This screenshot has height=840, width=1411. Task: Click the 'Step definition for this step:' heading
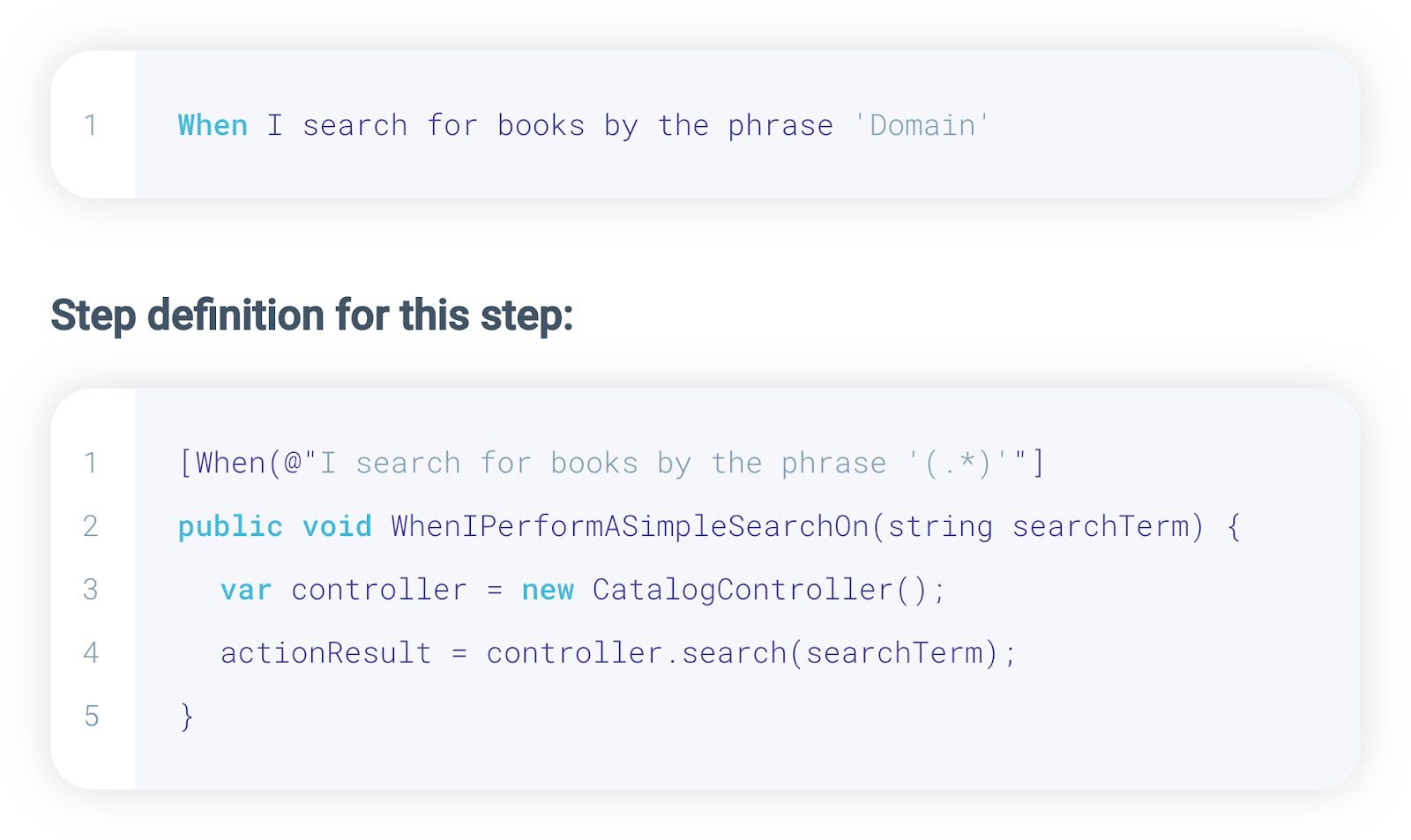click(x=312, y=315)
